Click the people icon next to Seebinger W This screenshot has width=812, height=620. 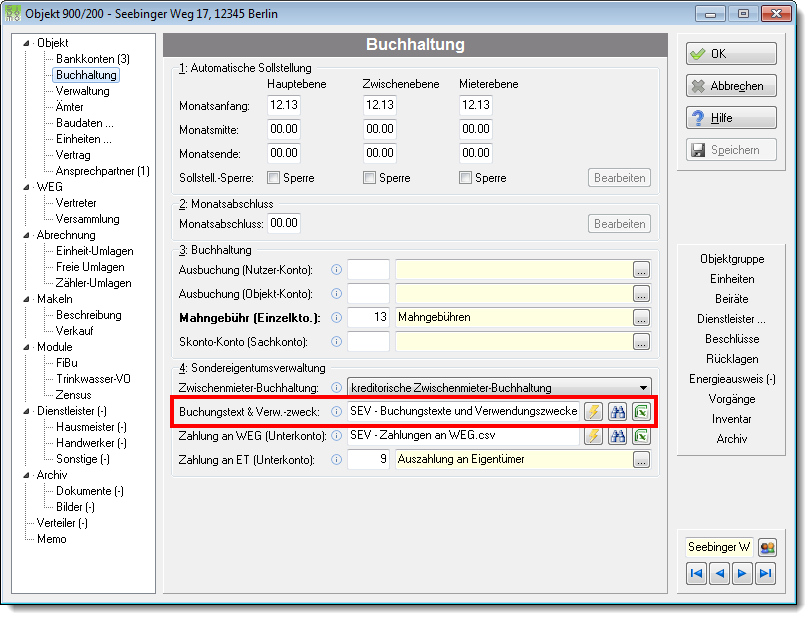[x=767, y=547]
